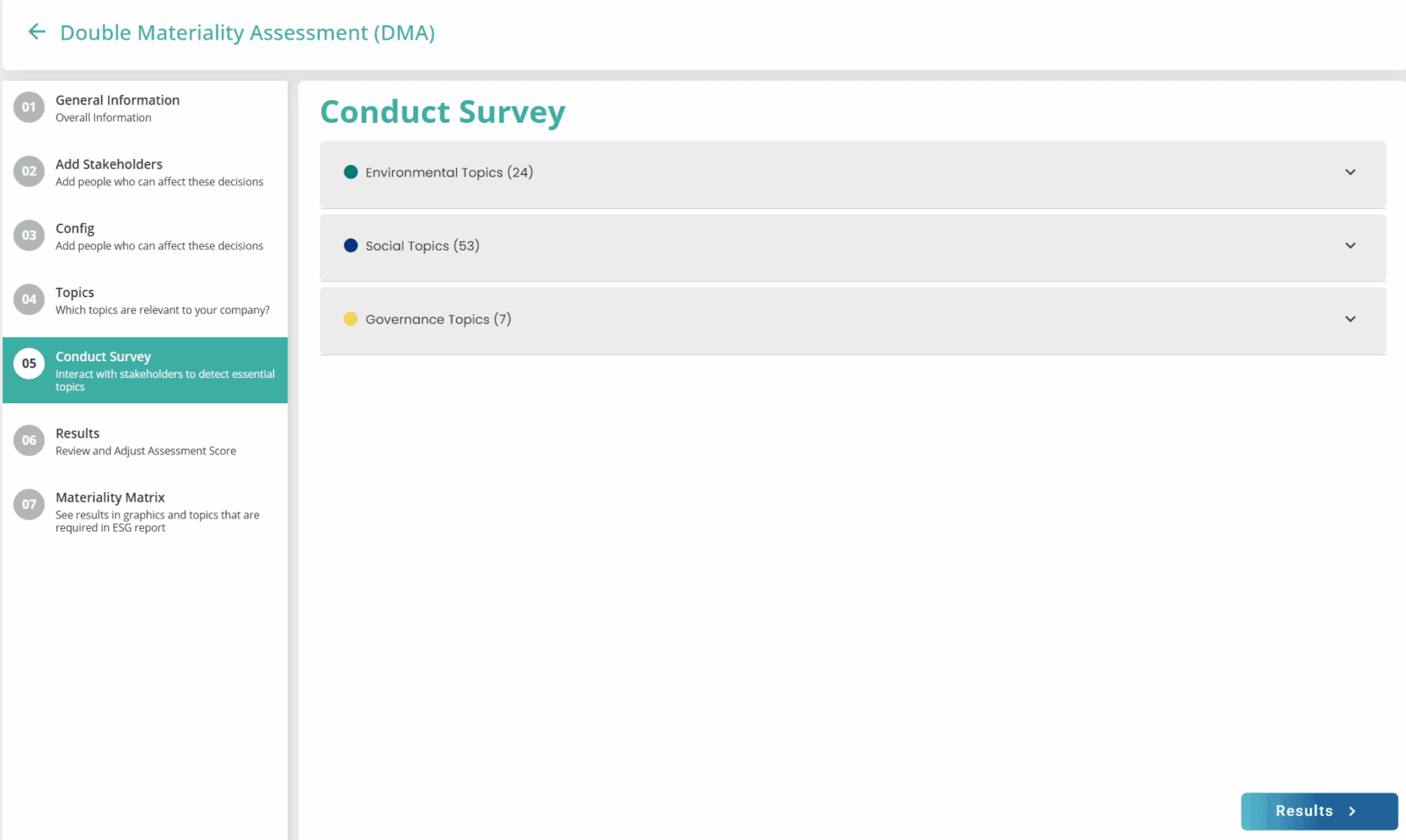Select step 03 circle icon
Screen dimensions: 1406x840
(29, 235)
